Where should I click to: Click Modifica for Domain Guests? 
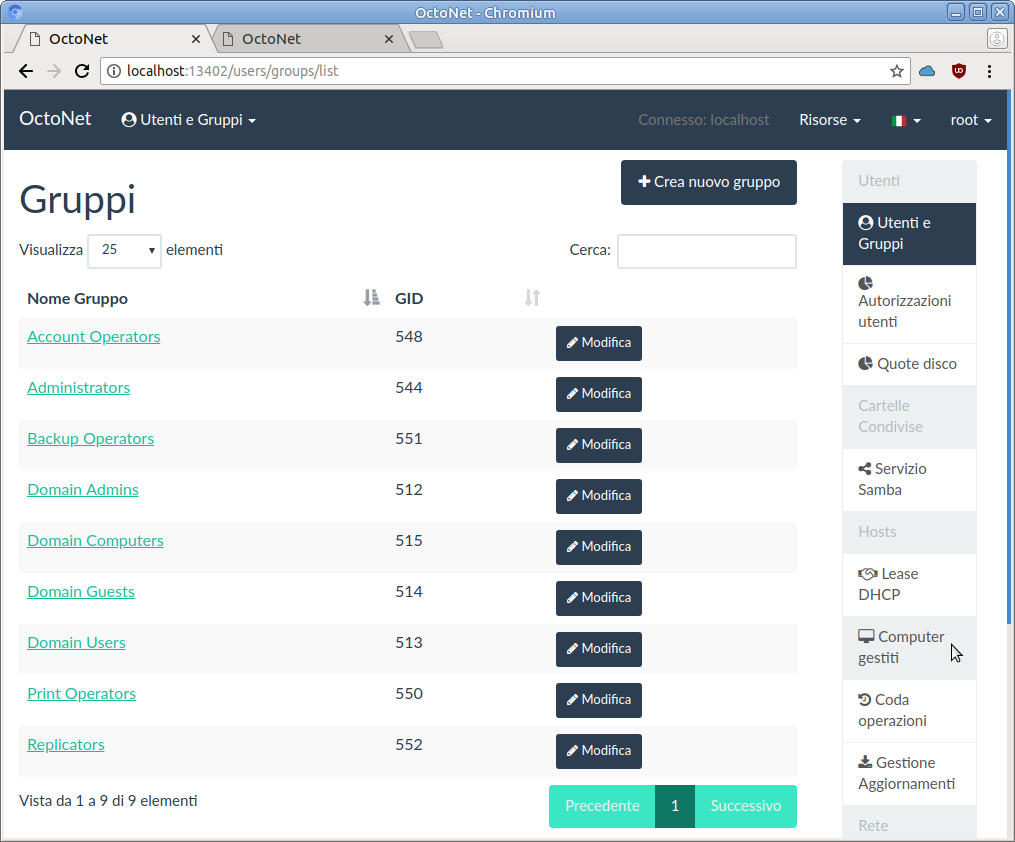pos(599,598)
